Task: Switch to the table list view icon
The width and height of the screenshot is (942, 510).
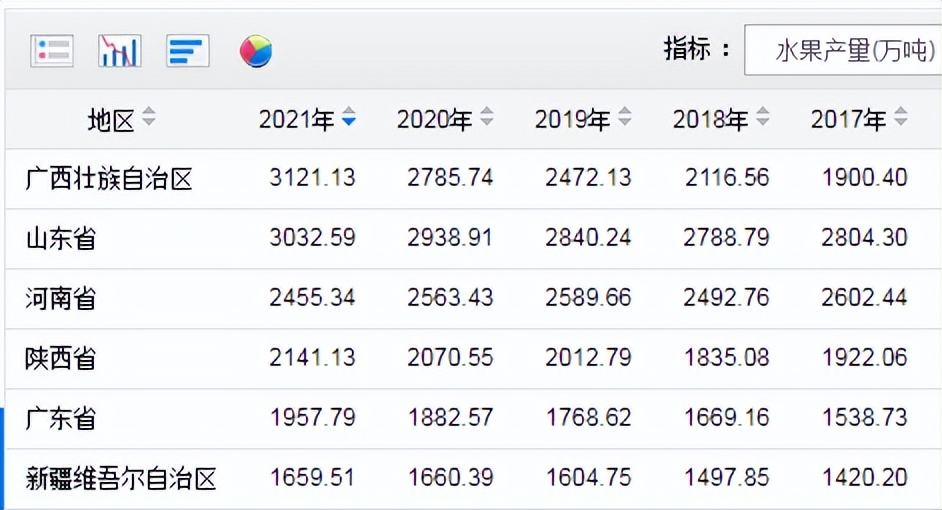Action: click(x=52, y=50)
